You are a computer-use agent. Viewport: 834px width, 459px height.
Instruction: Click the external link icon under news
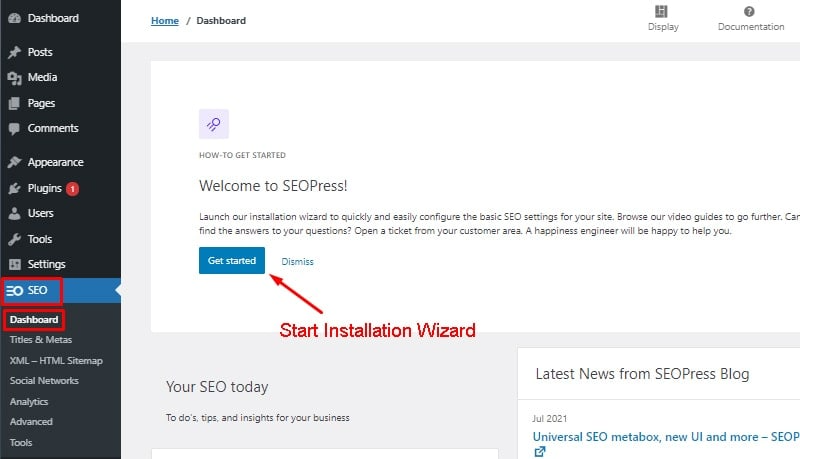pos(540,452)
